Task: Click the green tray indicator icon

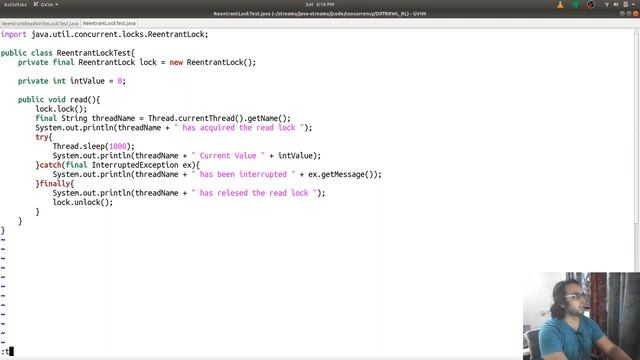Action: (x=576, y=4)
